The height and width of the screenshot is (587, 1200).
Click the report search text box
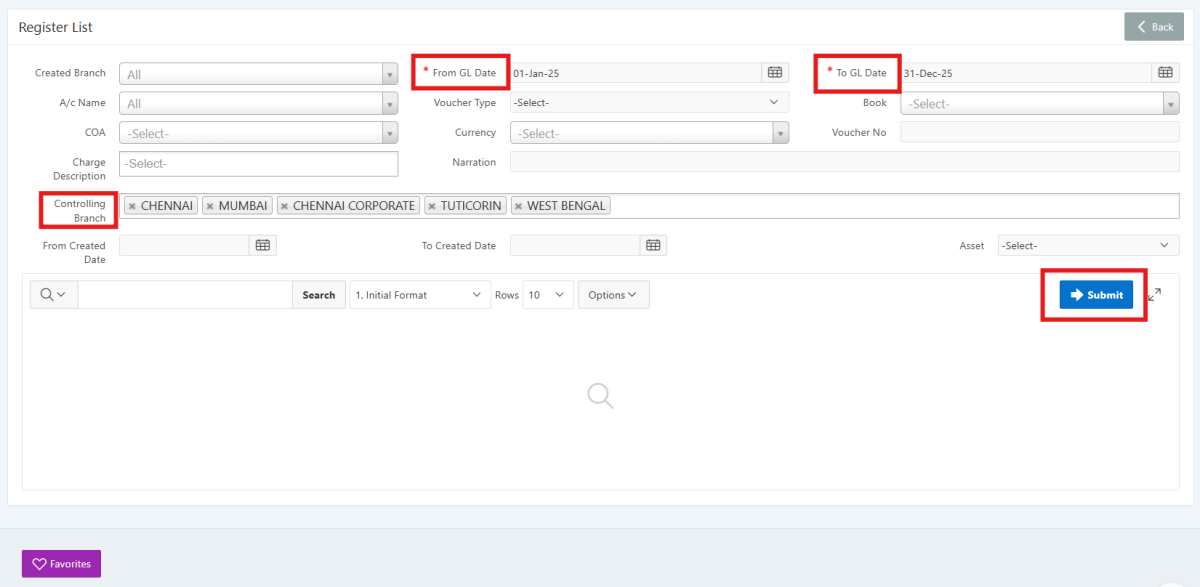coord(185,294)
